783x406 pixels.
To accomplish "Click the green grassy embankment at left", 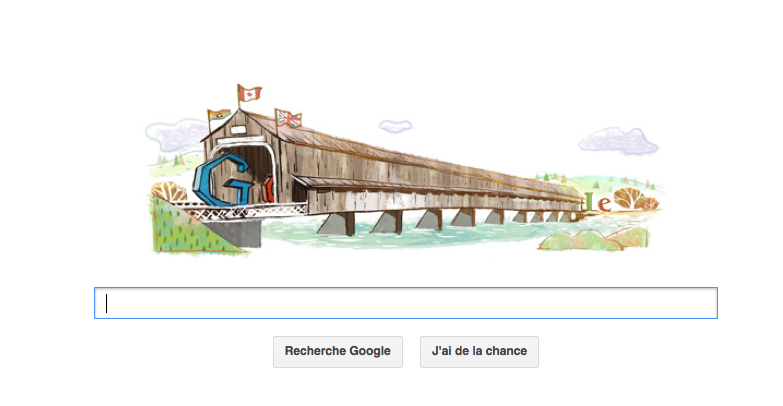I will pos(192,227).
